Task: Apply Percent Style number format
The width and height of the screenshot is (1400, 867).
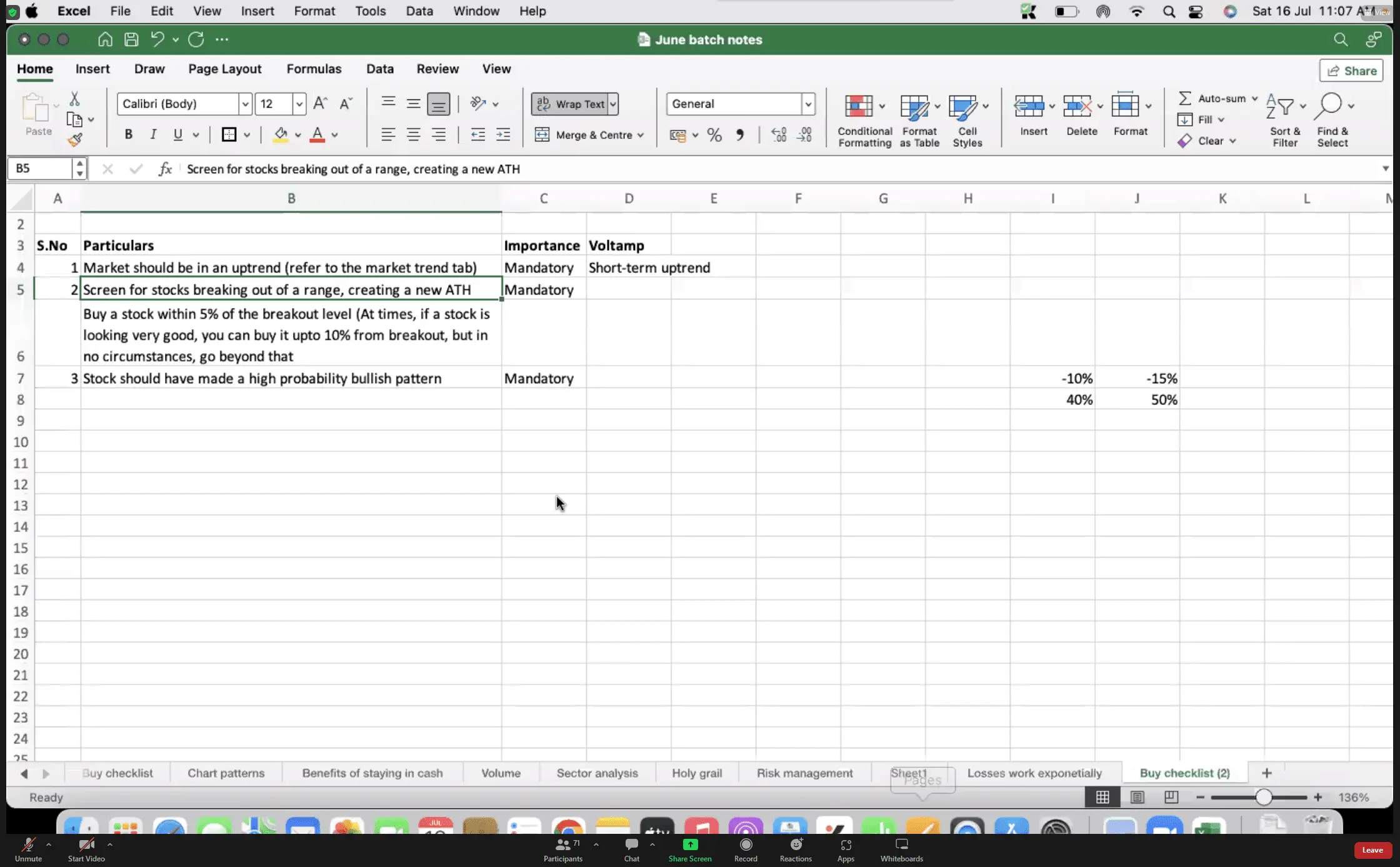Action: coord(714,135)
